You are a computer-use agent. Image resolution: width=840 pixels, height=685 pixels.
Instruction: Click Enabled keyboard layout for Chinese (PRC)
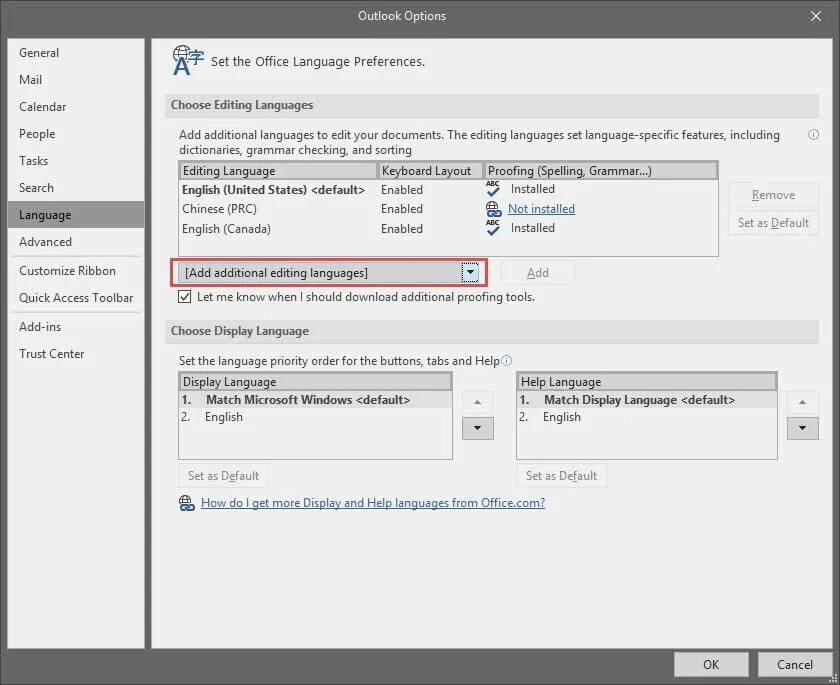[x=402, y=209]
